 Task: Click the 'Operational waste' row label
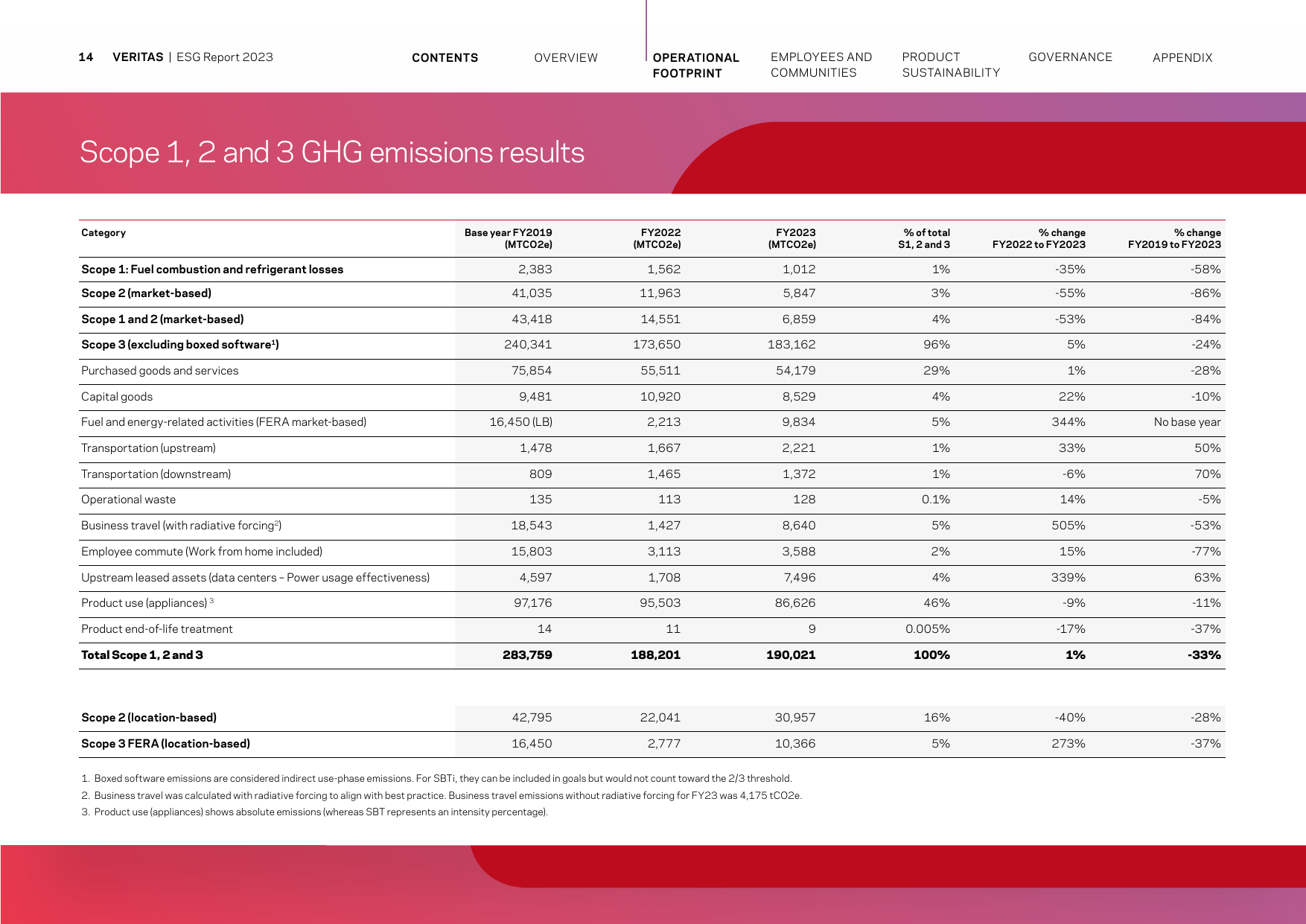[x=129, y=500]
